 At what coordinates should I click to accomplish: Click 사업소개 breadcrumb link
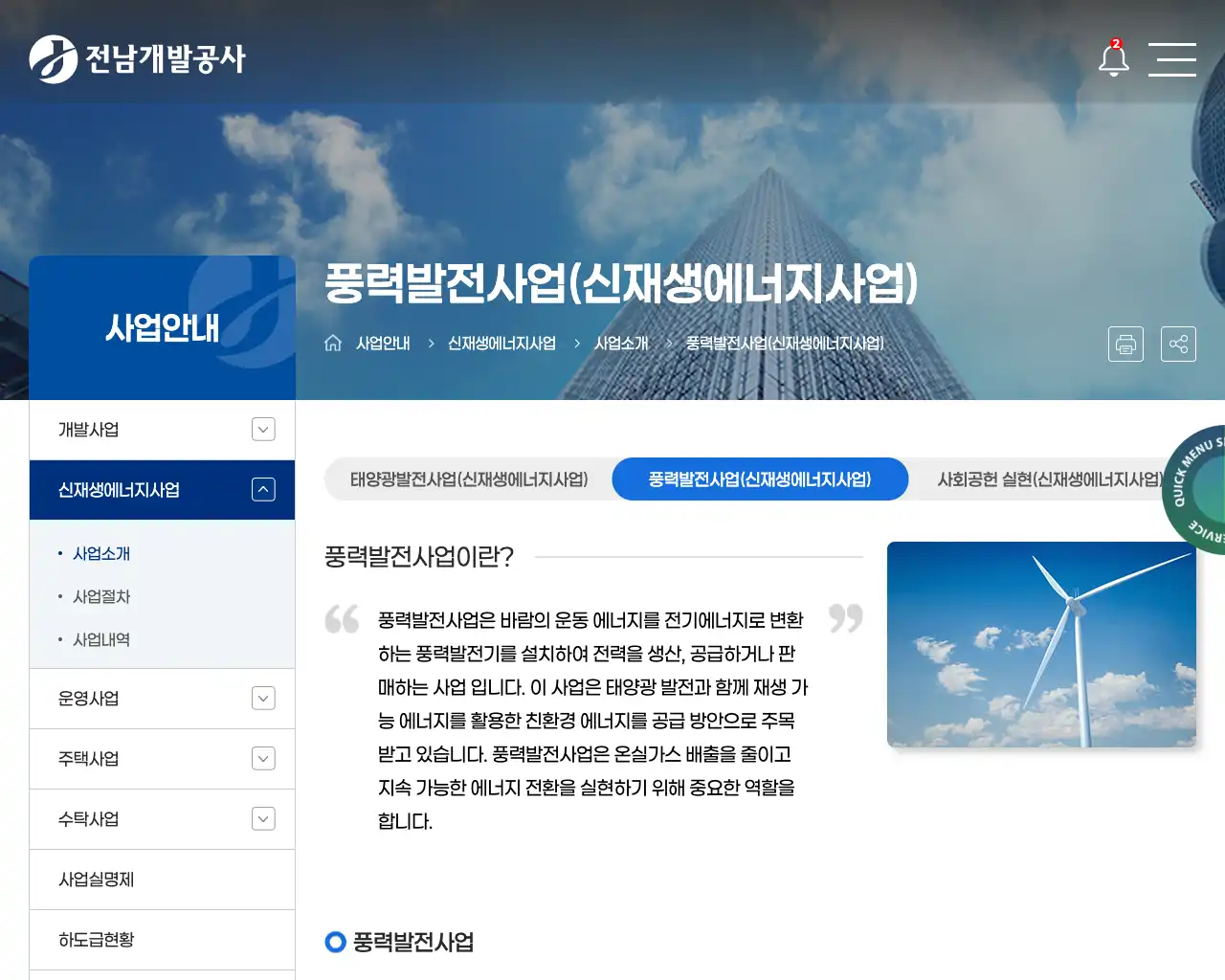[x=621, y=343]
